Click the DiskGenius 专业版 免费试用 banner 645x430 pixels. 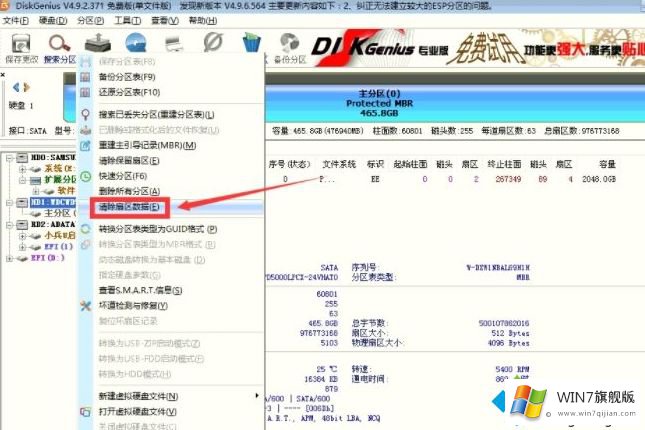tap(477, 49)
